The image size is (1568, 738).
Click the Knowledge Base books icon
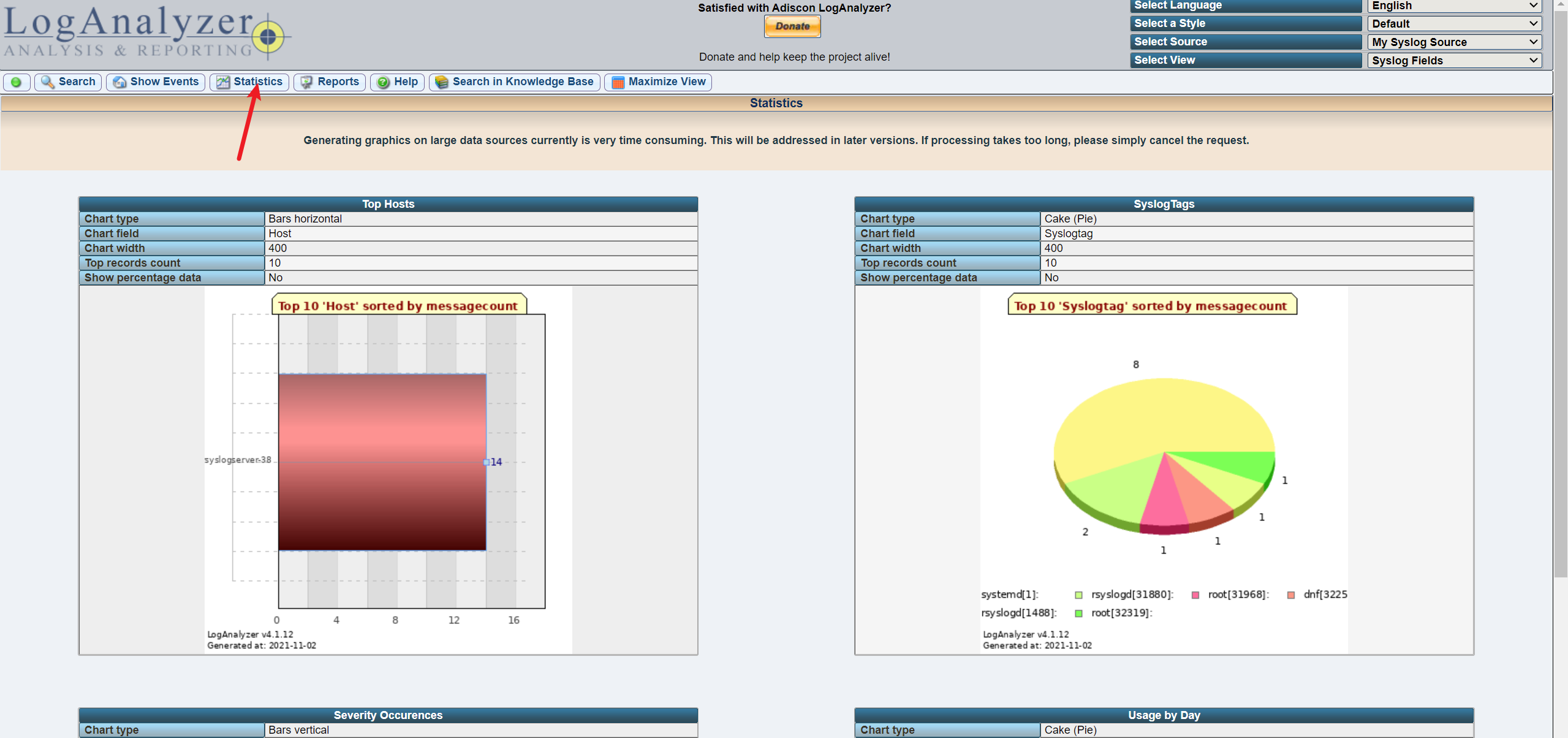441,82
